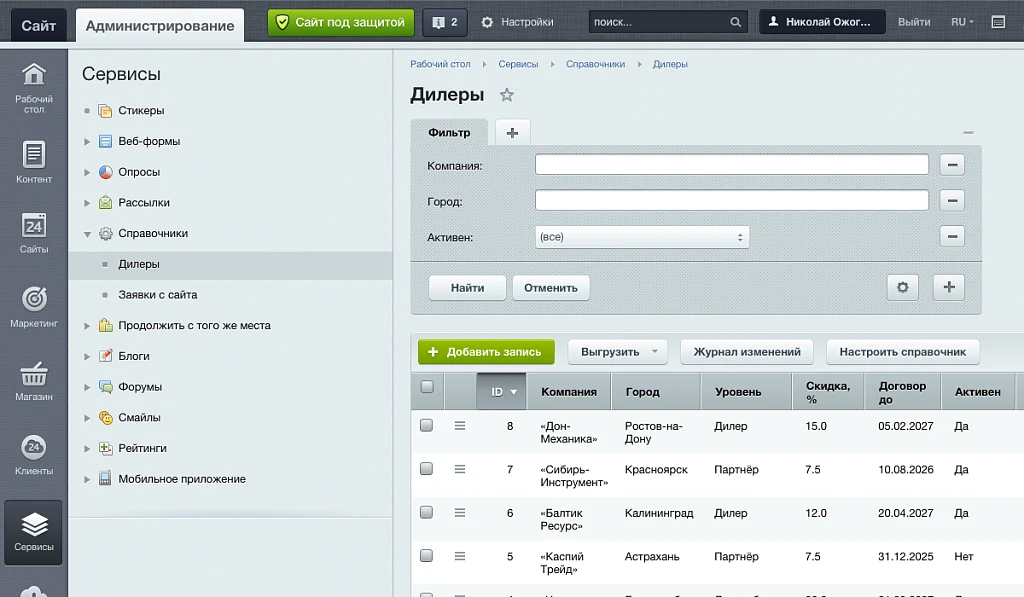Click the panel toggle icon next to RU
Screen dimensions: 1024x597
(998, 22)
